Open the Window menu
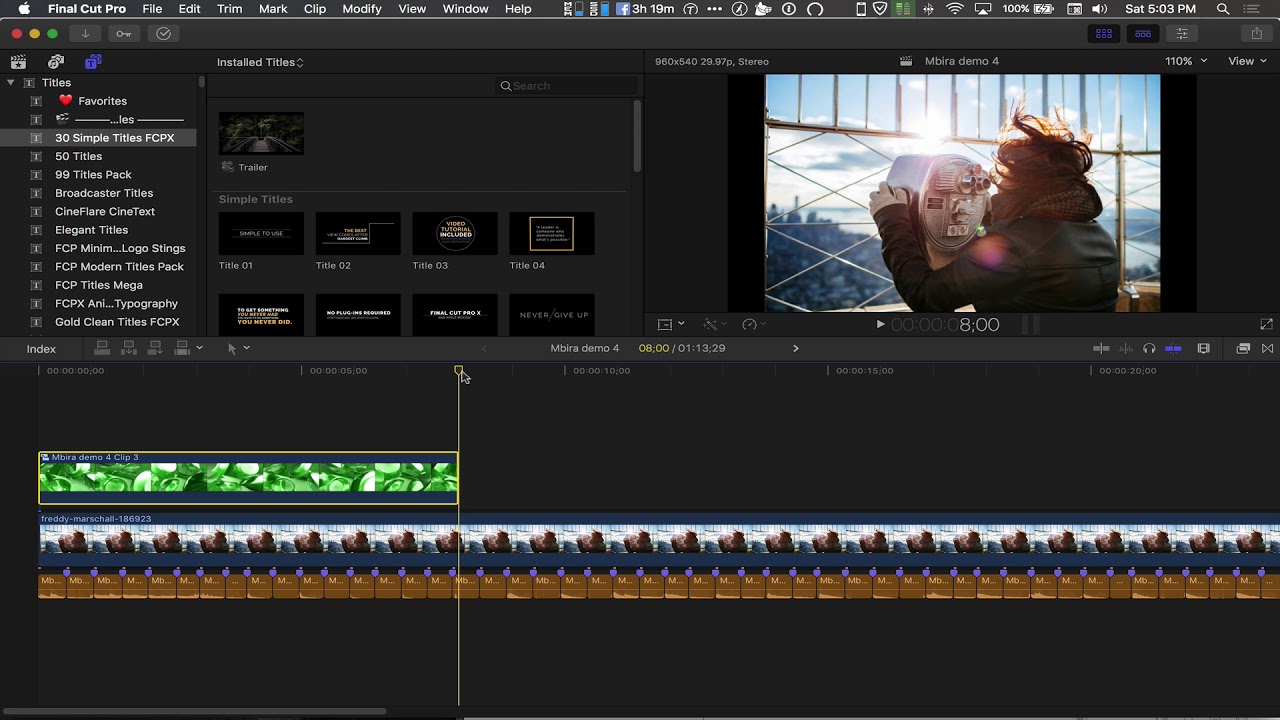The width and height of the screenshot is (1280, 720). click(x=465, y=9)
